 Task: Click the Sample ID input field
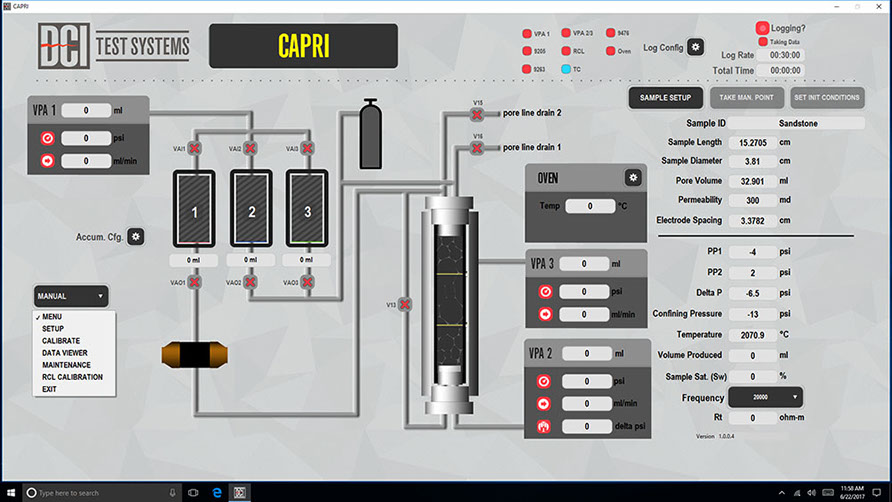[797, 123]
